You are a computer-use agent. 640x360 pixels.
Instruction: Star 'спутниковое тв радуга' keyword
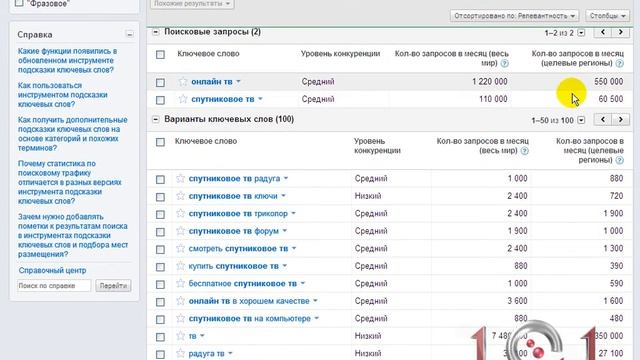tap(180, 178)
